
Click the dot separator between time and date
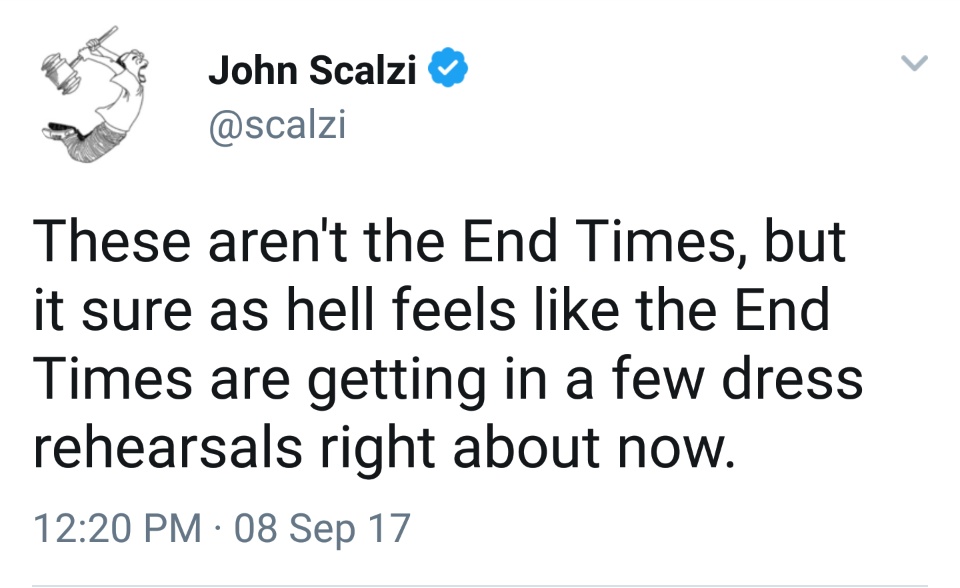pyautogui.click(x=217, y=528)
